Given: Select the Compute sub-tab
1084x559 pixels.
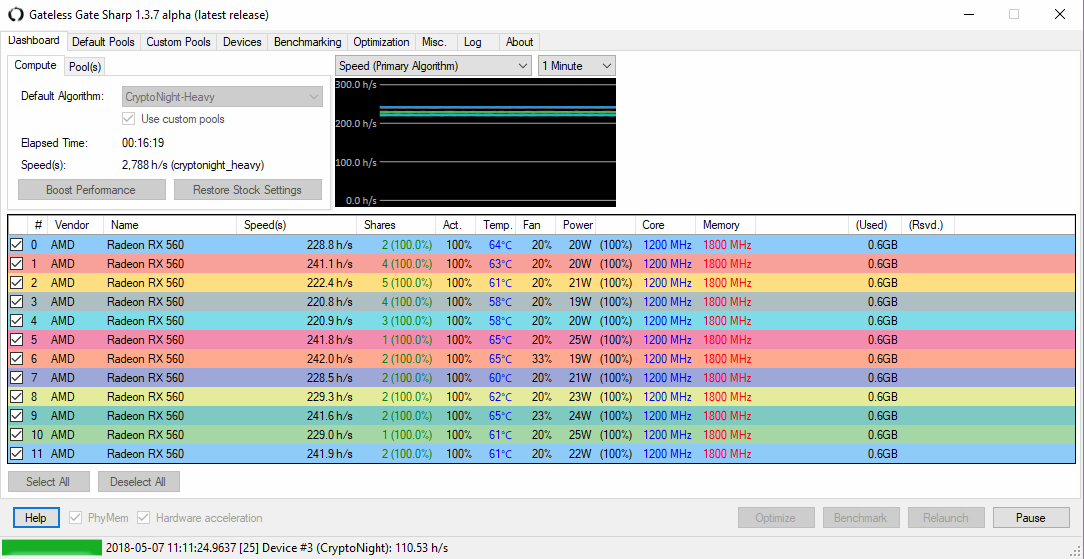Looking at the screenshot, I should (x=35, y=65).
